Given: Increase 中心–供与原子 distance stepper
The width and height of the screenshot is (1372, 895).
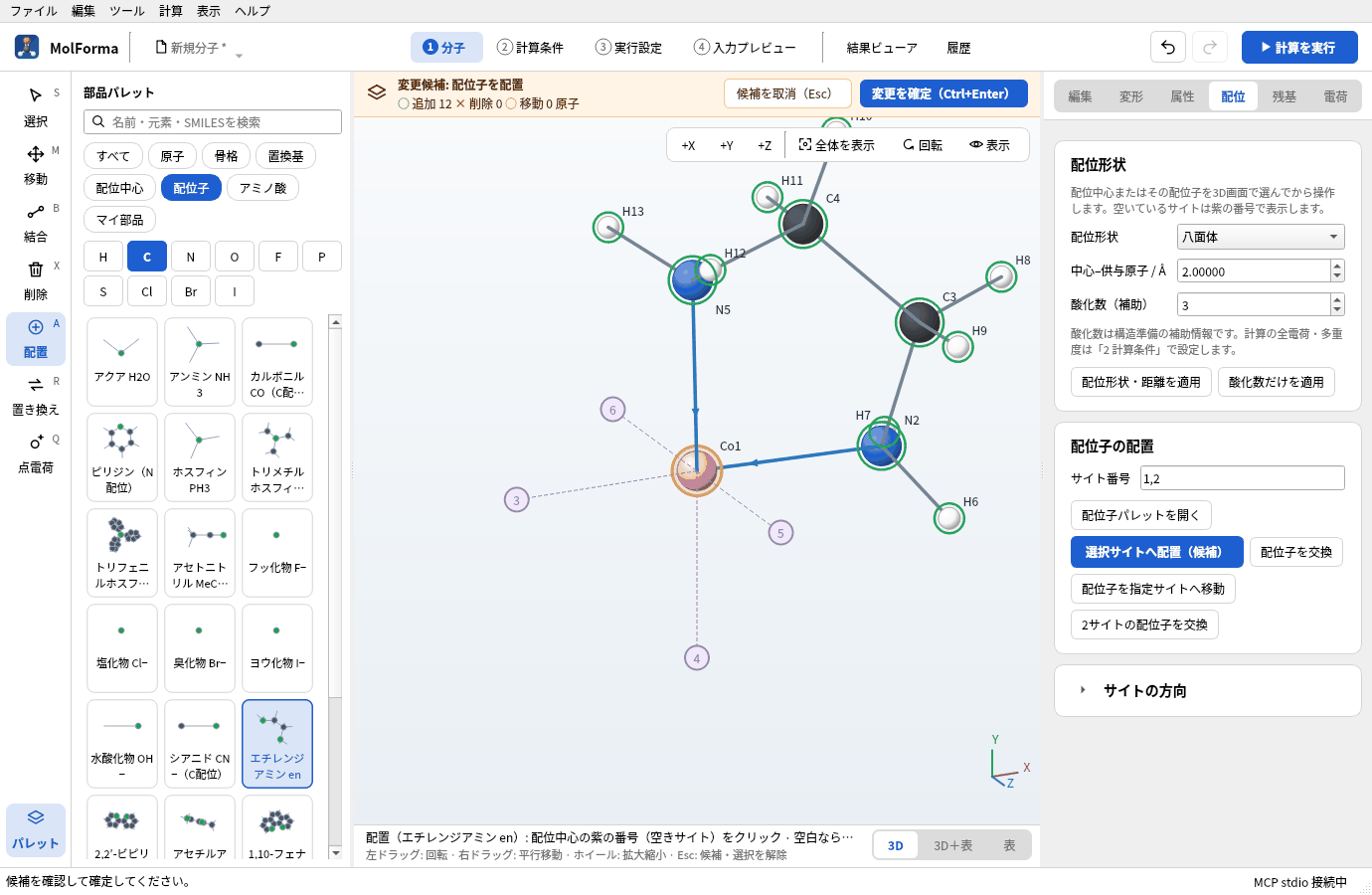Looking at the screenshot, I should (1337, 266).
